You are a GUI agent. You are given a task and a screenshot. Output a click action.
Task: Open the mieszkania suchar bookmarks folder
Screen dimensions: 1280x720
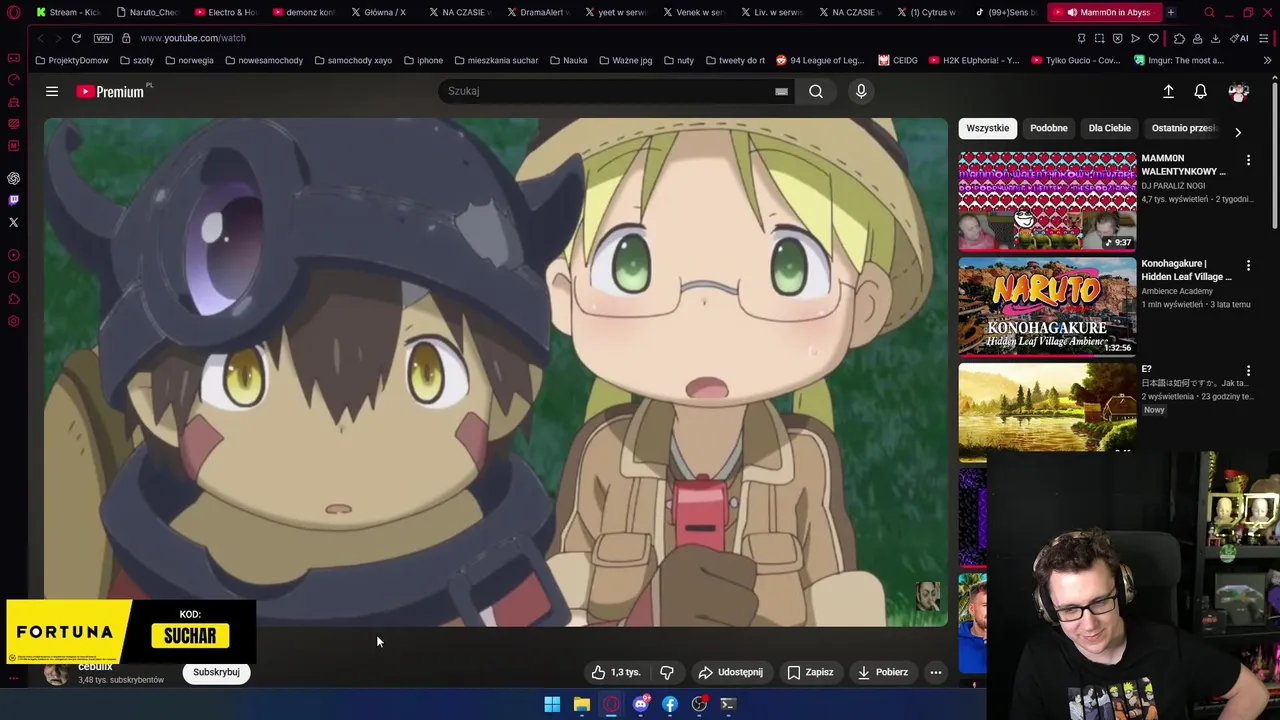[x=495, y=60]
